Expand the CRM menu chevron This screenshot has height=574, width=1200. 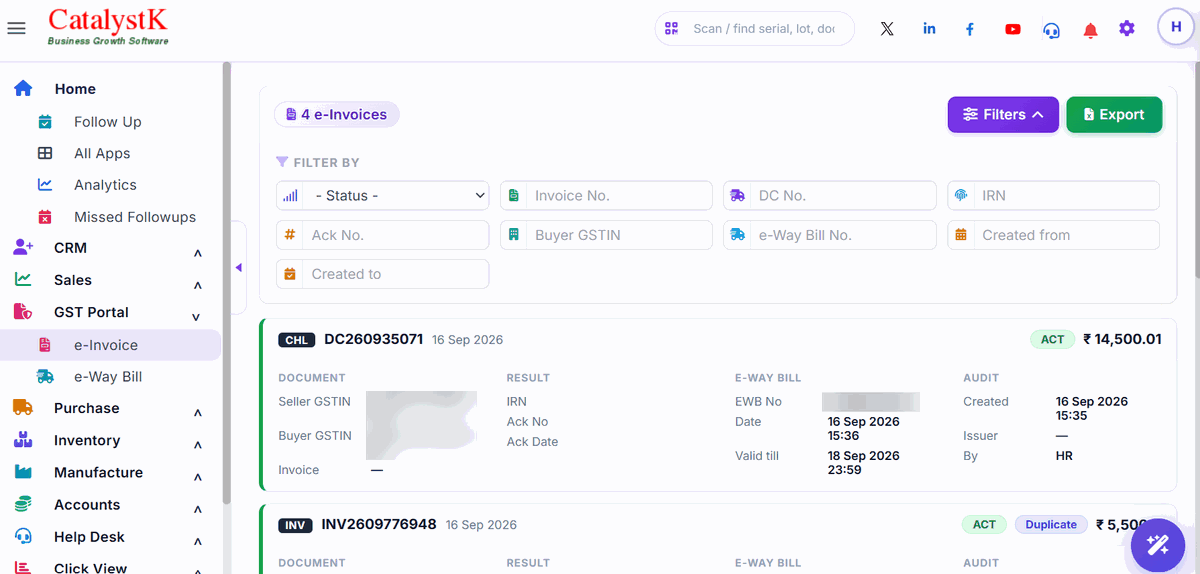[x=198, y=253]
